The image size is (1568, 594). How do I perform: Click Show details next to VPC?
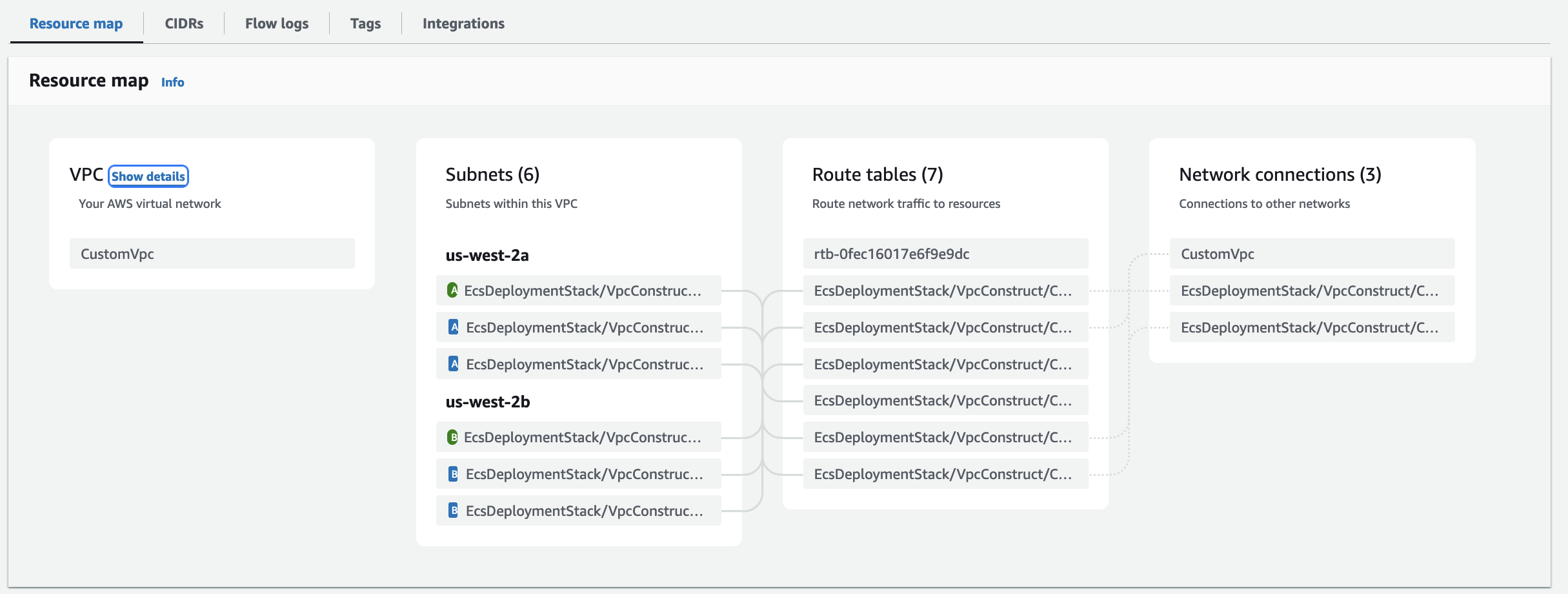click(148, 176)
